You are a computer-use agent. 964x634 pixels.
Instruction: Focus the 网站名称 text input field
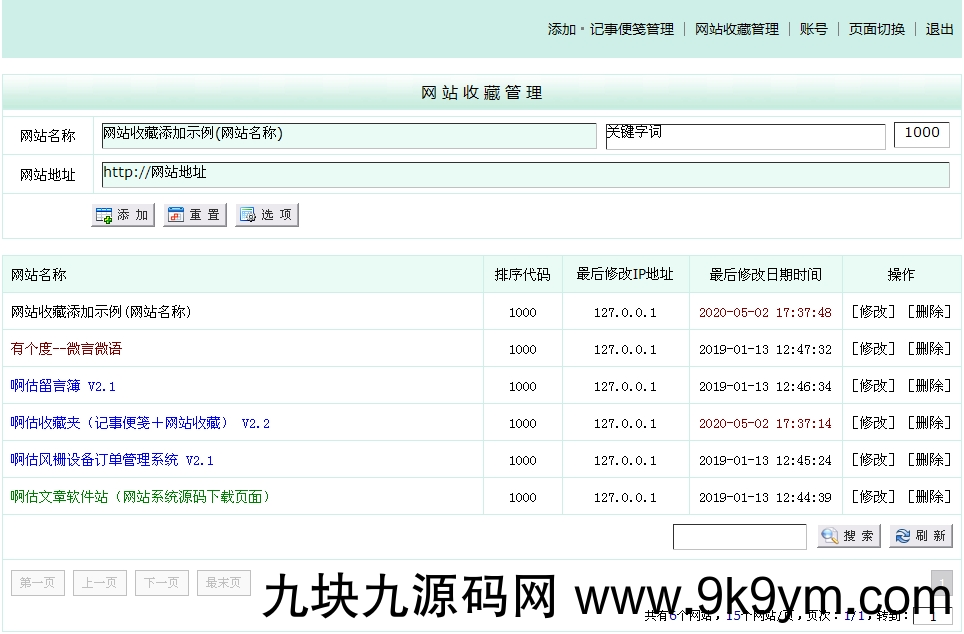349,136
